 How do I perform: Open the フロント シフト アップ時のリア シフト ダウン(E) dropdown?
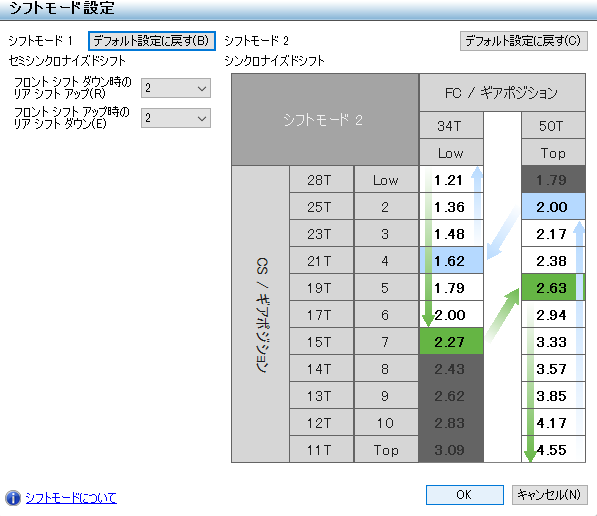click(176, 118)
